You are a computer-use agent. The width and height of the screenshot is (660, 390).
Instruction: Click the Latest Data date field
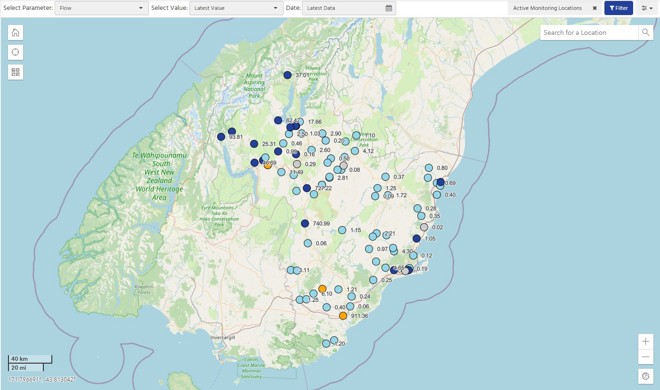(x=349, y=8)
